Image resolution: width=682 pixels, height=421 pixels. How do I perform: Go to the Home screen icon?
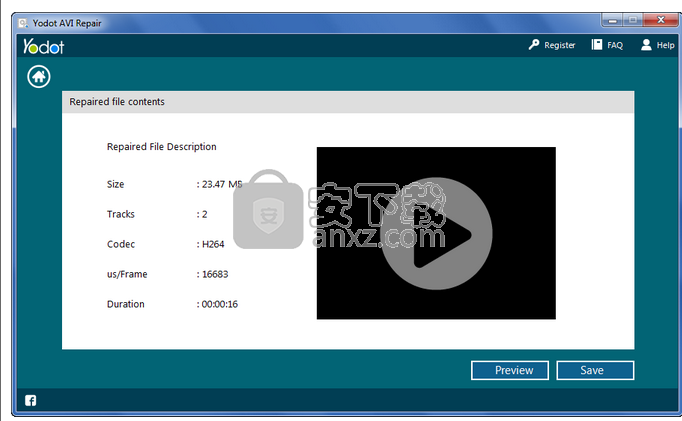tap(39, 77)
